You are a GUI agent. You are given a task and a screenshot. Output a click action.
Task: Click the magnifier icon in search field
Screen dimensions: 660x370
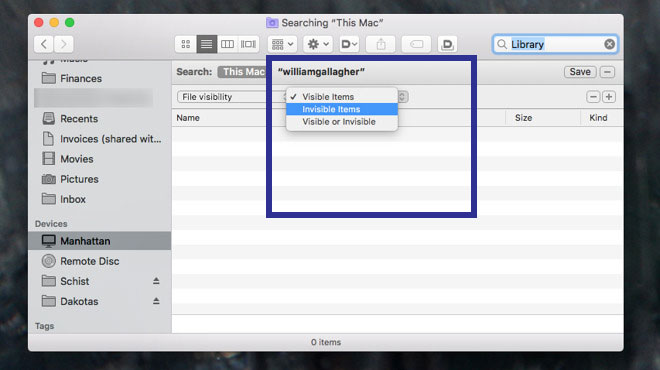coord(502,44)
